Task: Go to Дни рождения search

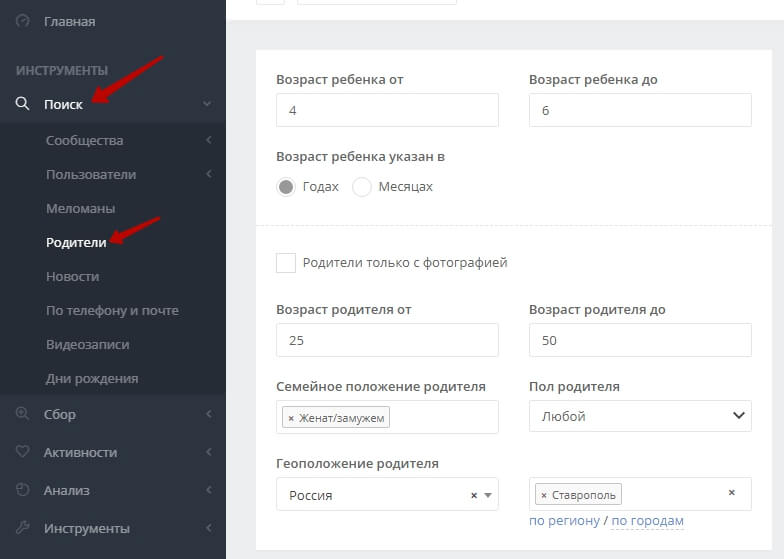Action: (92, 379)
